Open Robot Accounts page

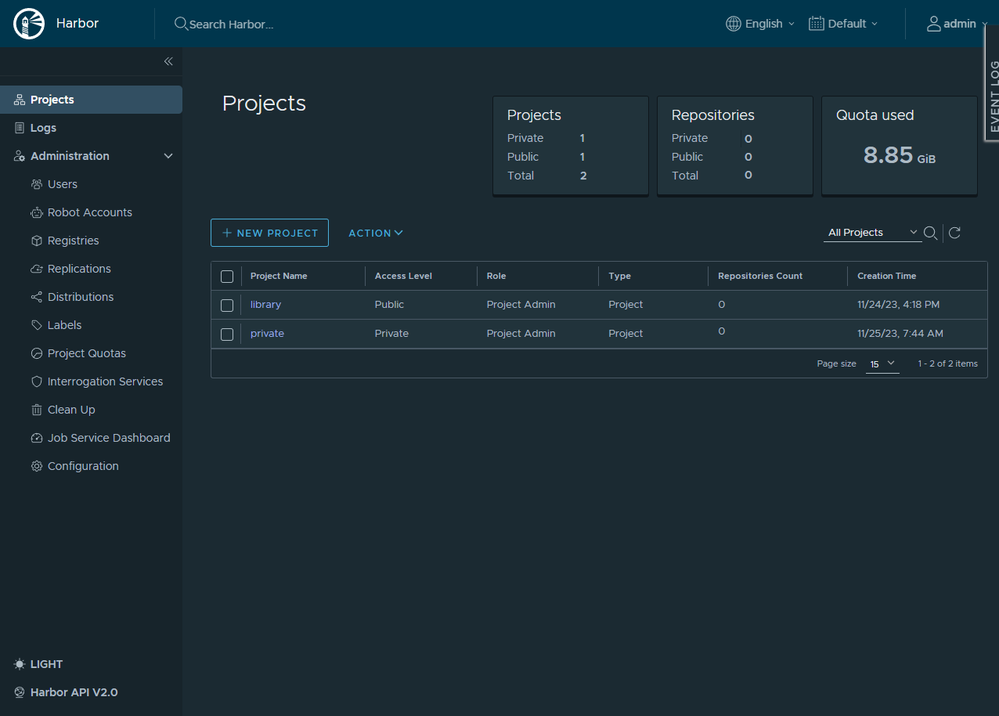(x=90, y=212)
